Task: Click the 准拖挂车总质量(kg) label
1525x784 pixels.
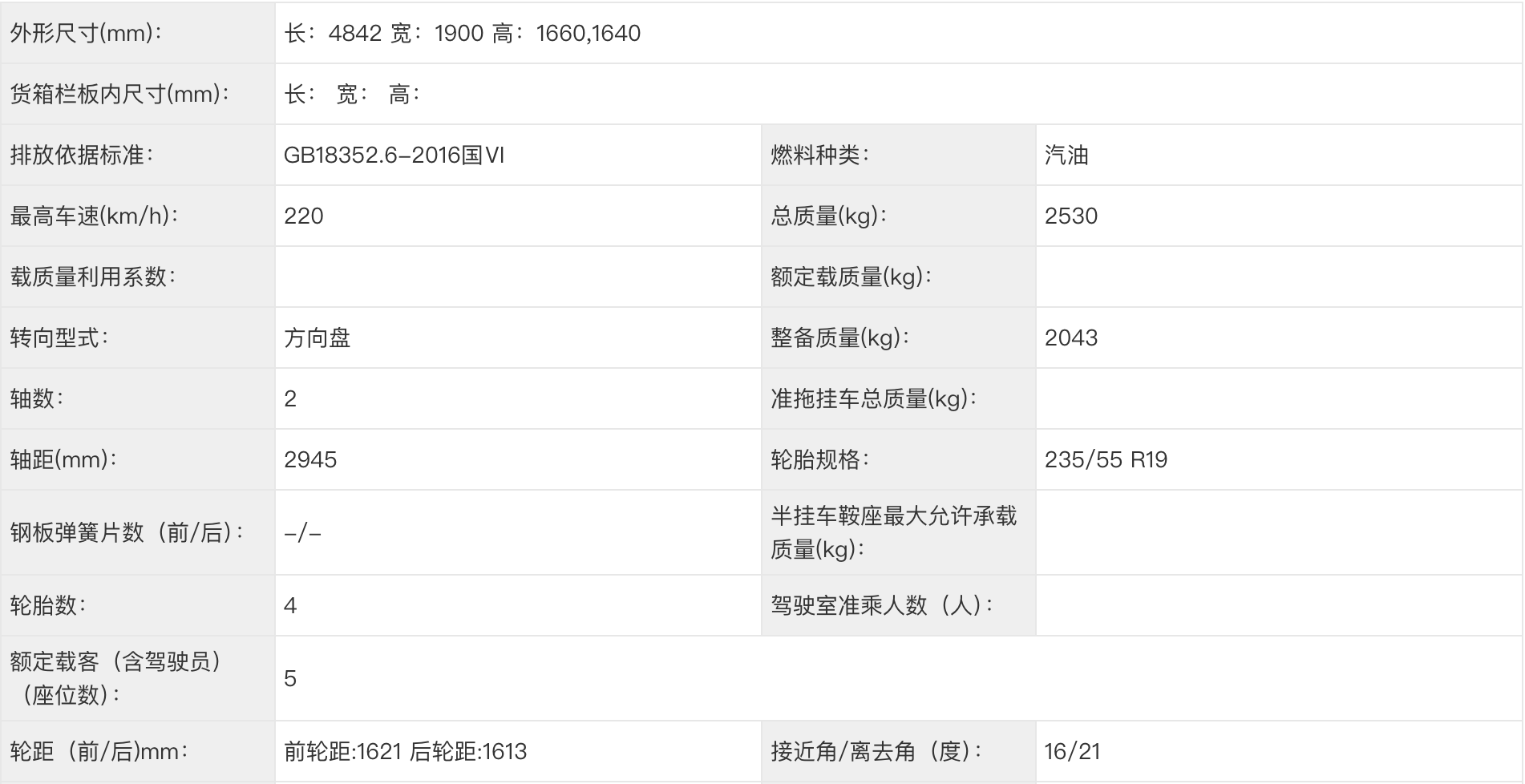Action: (873, 398)
